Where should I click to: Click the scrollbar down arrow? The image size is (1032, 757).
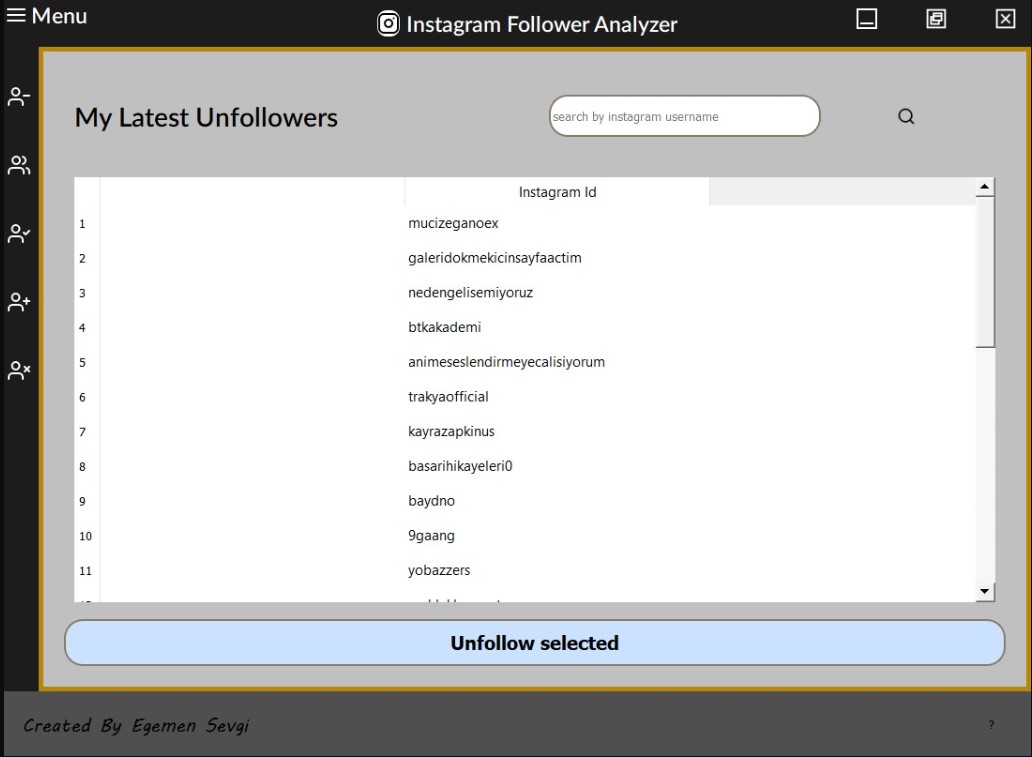coord(984,592)
